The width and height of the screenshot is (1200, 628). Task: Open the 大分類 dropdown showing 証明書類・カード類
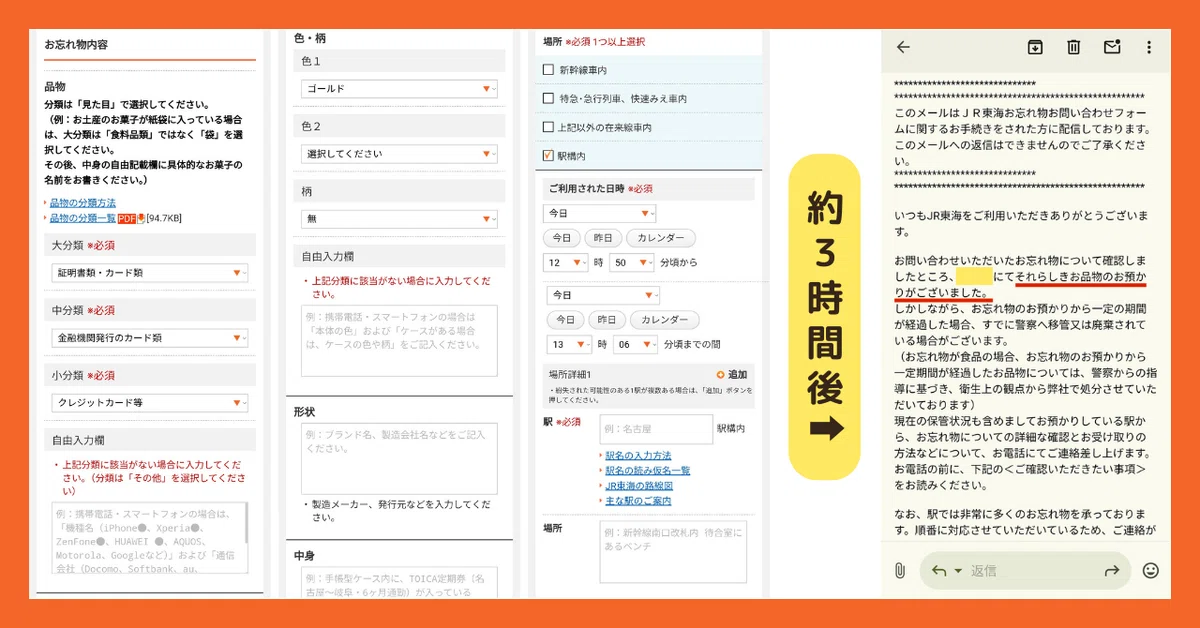150,273
